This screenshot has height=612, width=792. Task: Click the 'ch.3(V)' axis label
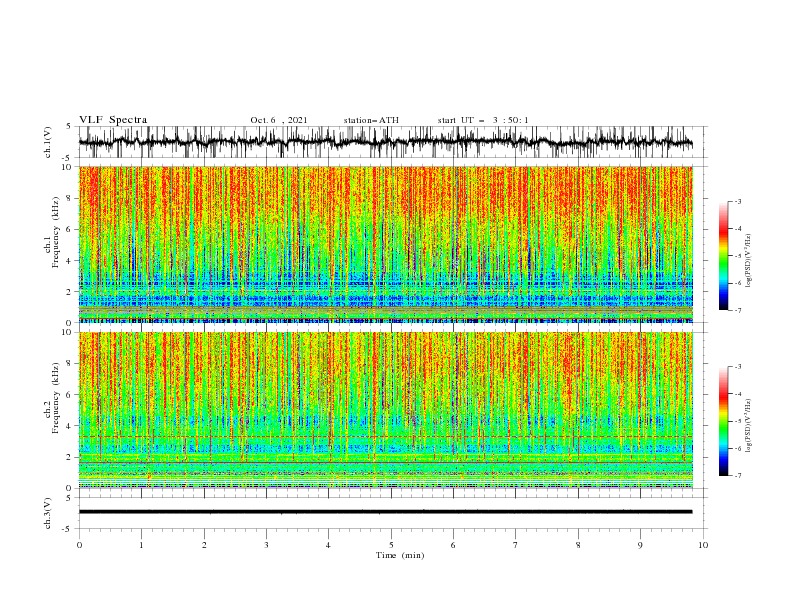(48, 513)
